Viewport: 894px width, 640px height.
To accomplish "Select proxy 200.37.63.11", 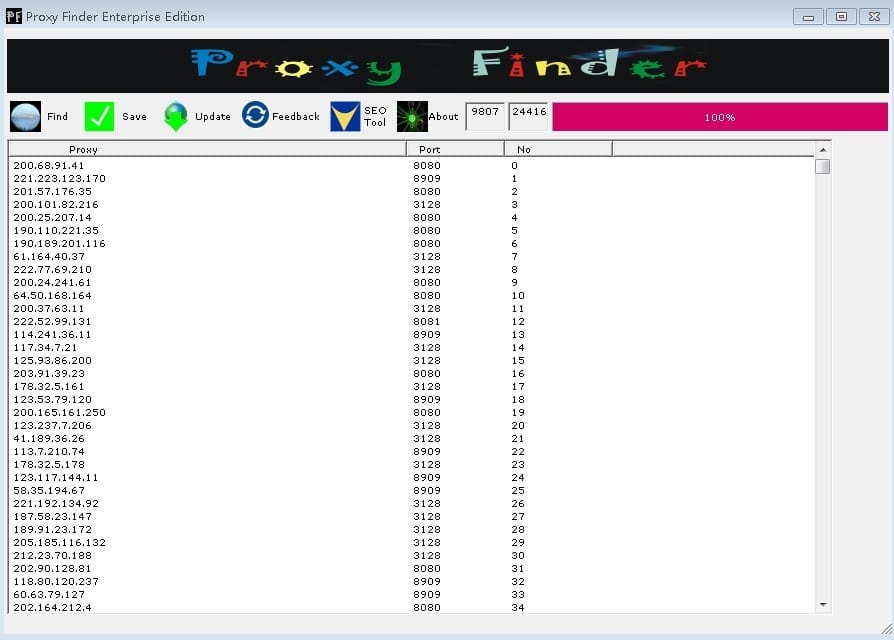I will 48,308.
